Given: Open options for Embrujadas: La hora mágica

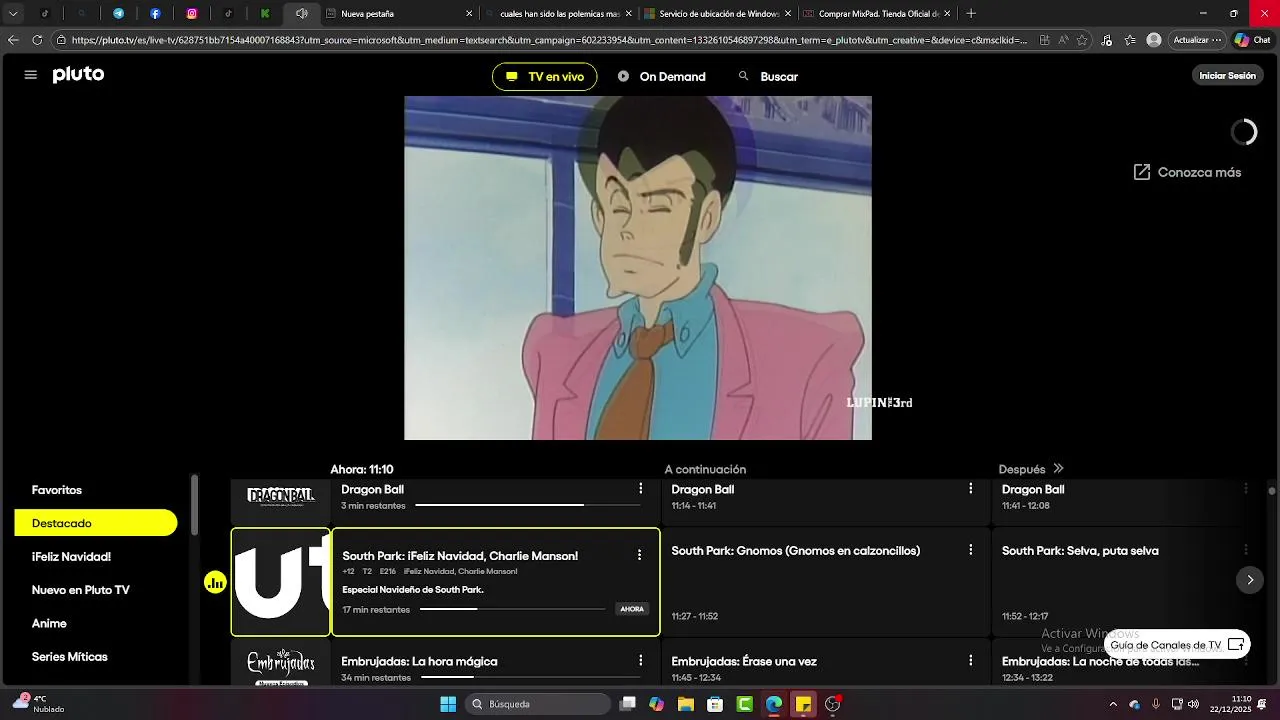Looking at the screenshot, I should coord(641,661).
